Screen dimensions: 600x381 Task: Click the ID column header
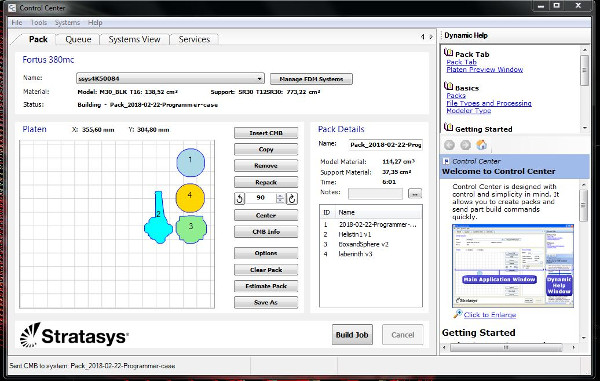[327, 212]
